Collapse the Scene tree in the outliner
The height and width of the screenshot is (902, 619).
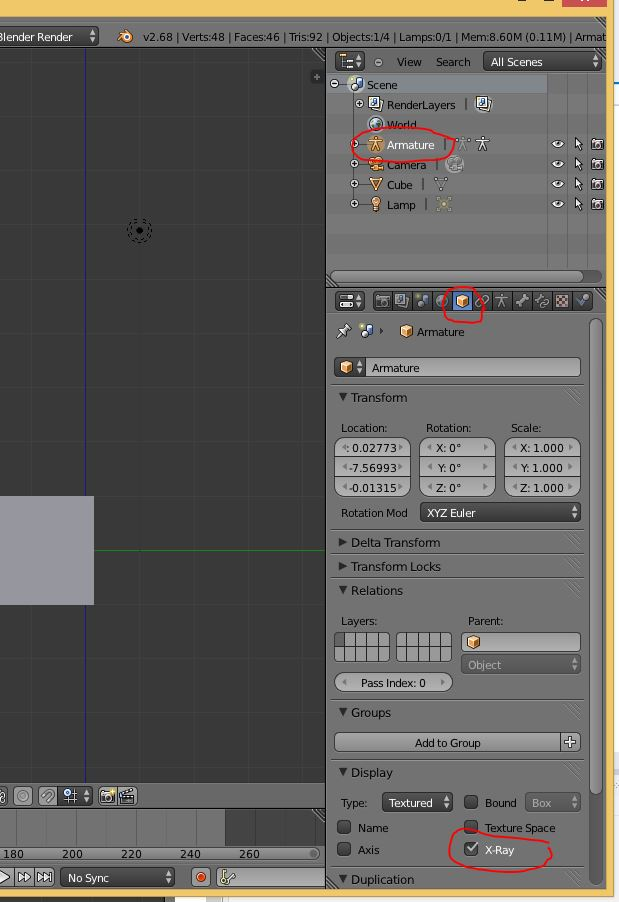tap(335, 84)
